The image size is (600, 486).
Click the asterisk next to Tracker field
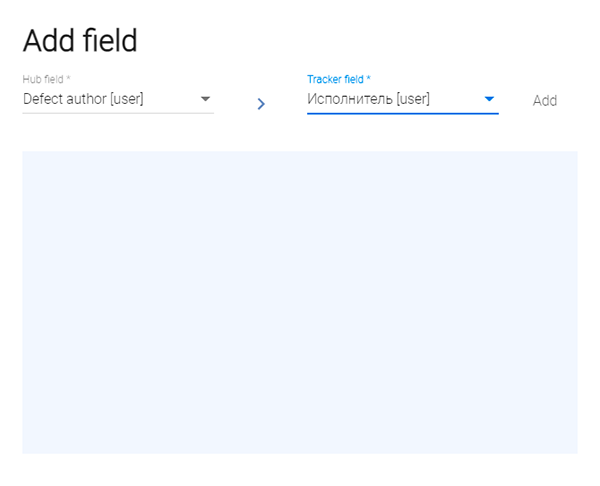click(x=369, y=78)
